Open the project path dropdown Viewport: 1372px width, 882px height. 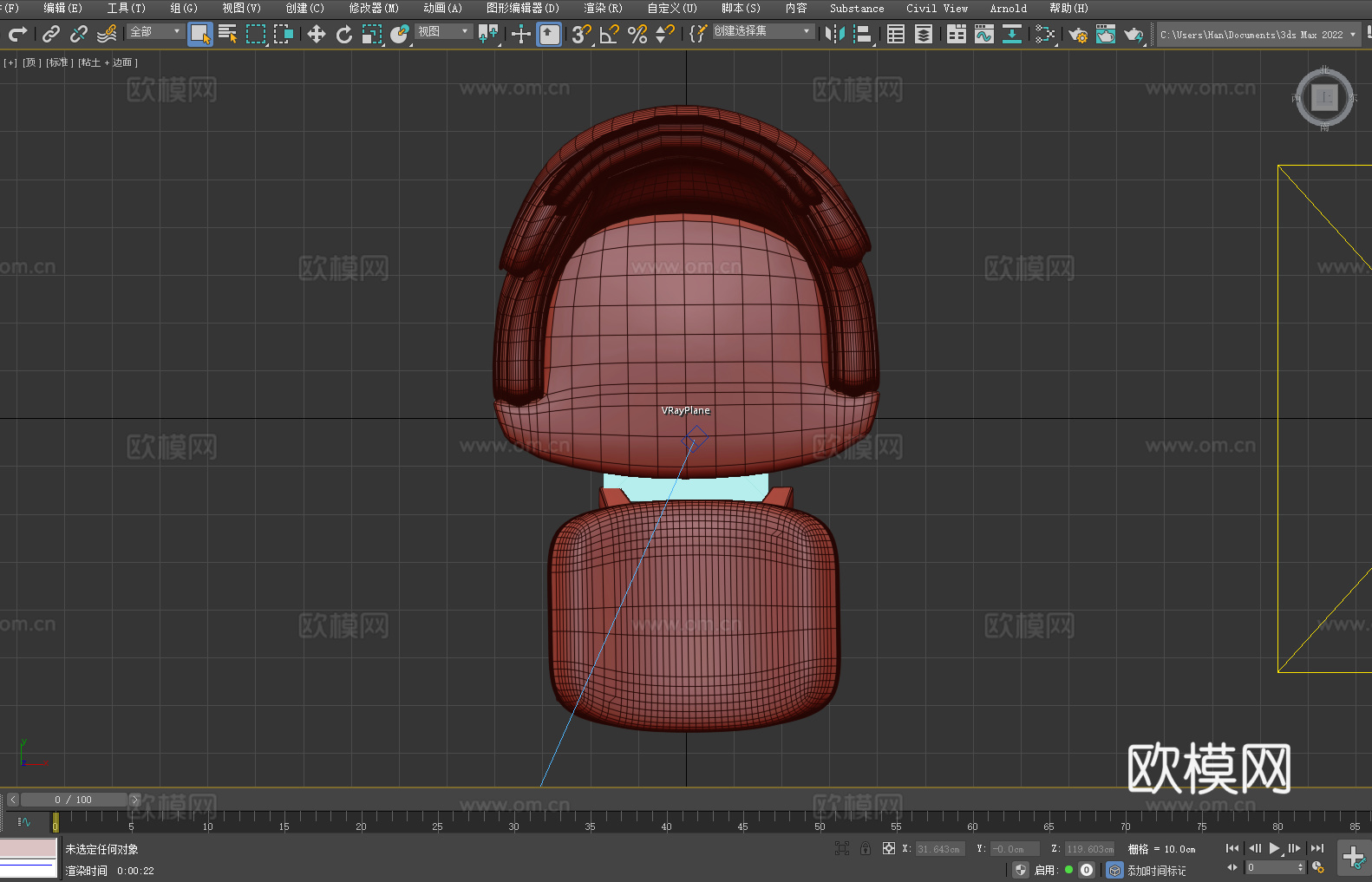click(x=1258, y=35)
